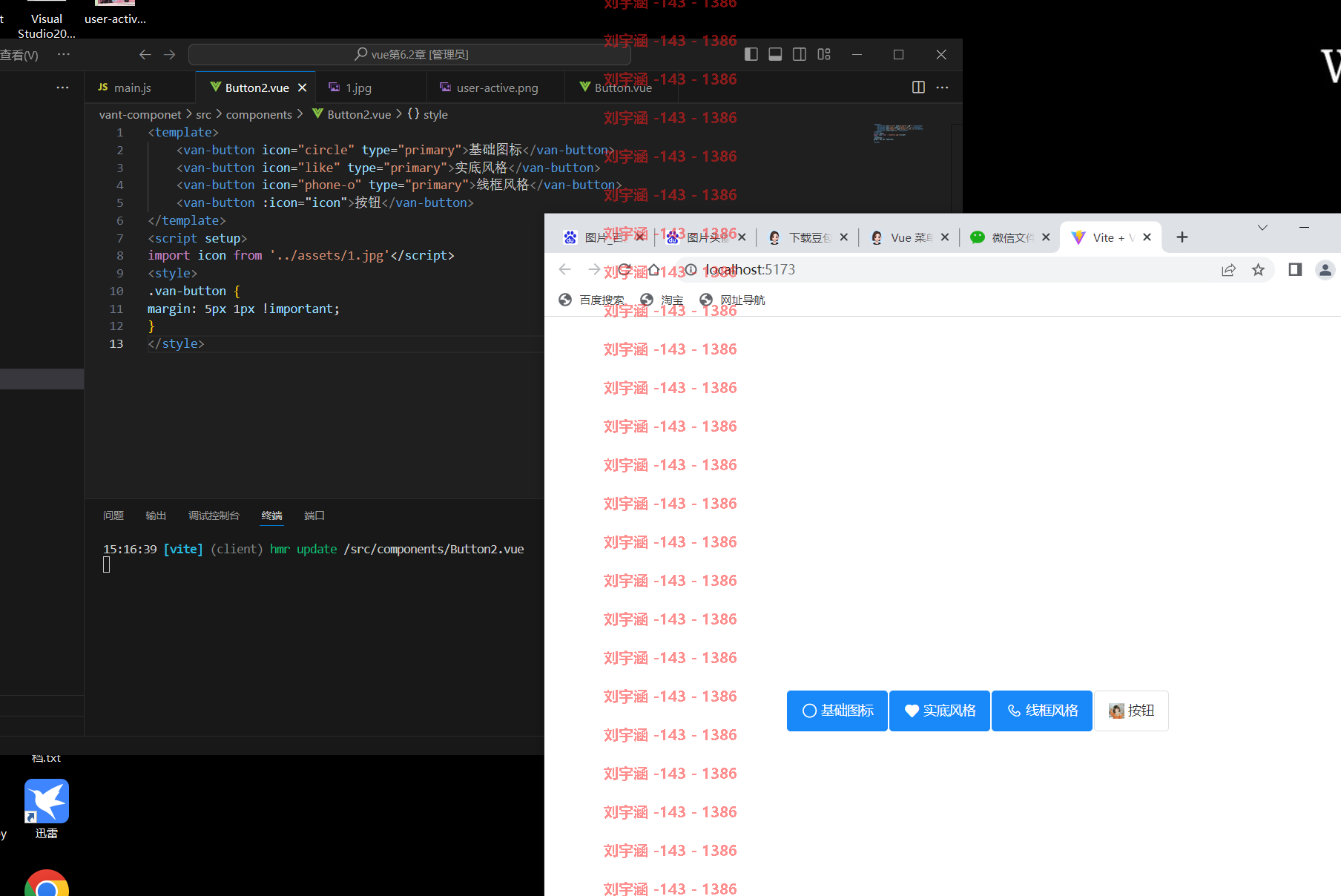Select src folder in breadcrumb
Image resolution: width=1341 pixels, height=896 pixels.
[203, 114]
